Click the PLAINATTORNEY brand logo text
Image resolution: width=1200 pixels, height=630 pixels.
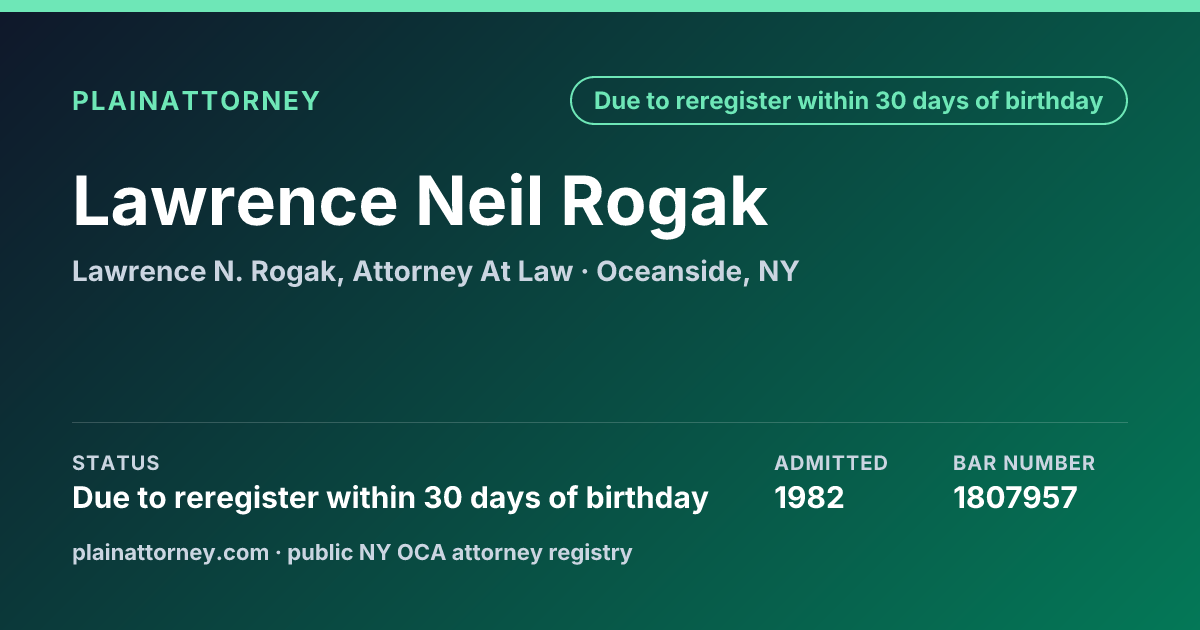click(196, 101)
